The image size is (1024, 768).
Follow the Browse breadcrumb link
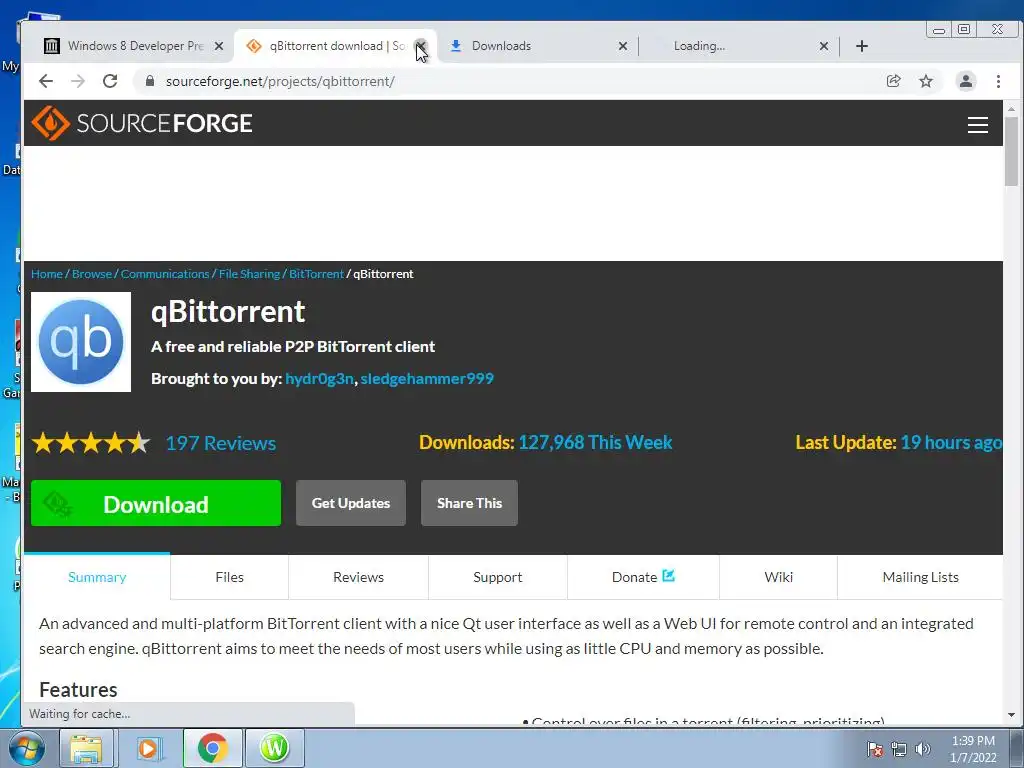91,274
